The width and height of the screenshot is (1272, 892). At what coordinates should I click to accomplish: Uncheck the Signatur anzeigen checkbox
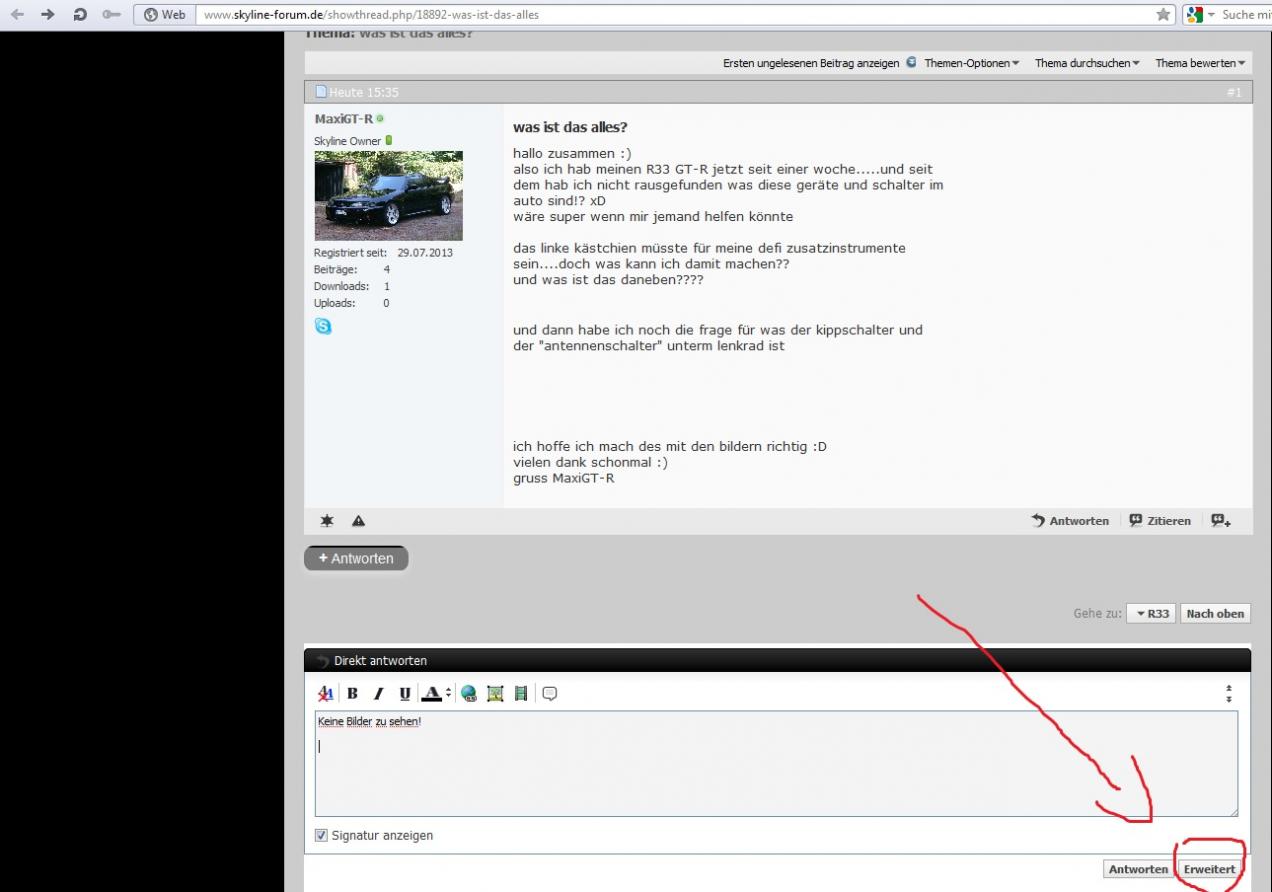click(322, 836)
